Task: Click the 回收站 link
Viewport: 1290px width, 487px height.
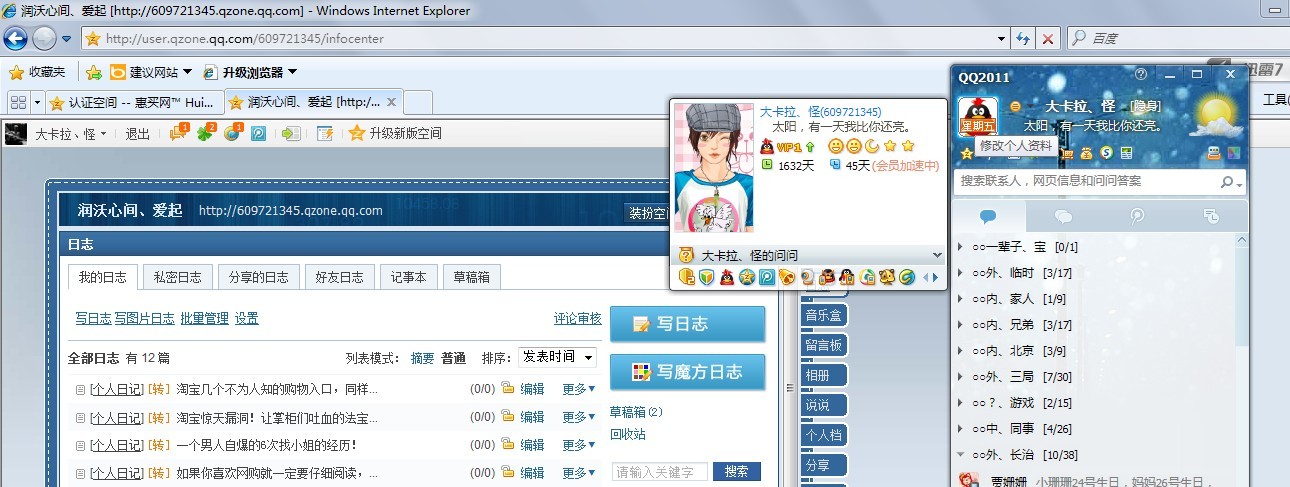Action: pos(628,434)
